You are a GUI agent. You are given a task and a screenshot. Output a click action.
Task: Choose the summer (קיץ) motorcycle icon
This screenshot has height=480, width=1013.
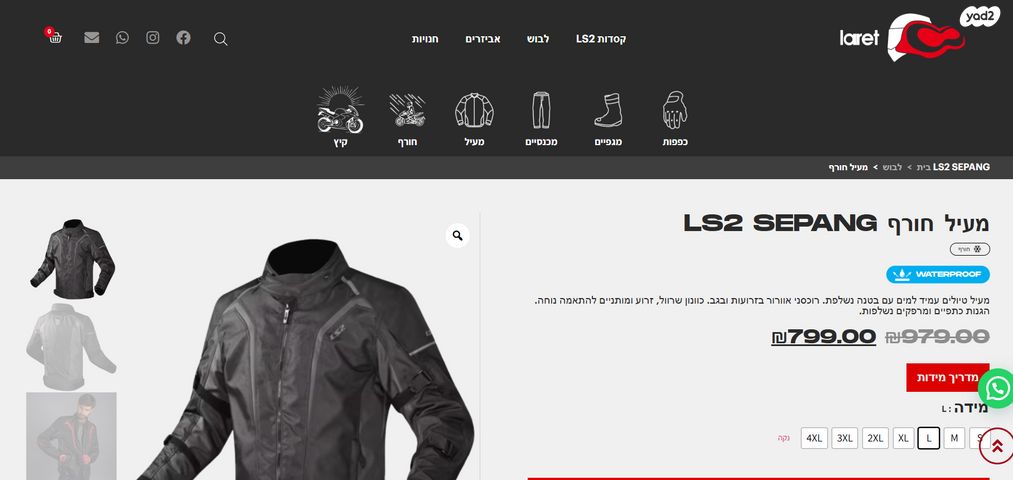click(340, 118)
